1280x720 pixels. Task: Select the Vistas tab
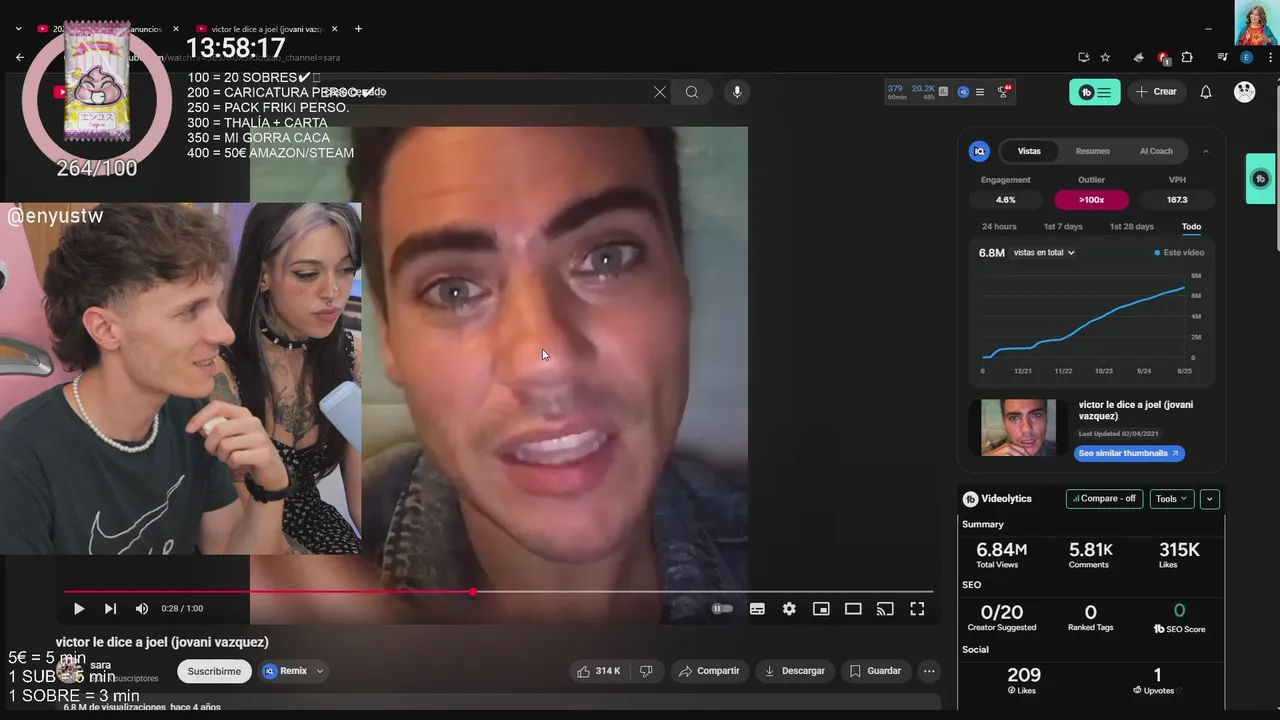click(1029, 151)
